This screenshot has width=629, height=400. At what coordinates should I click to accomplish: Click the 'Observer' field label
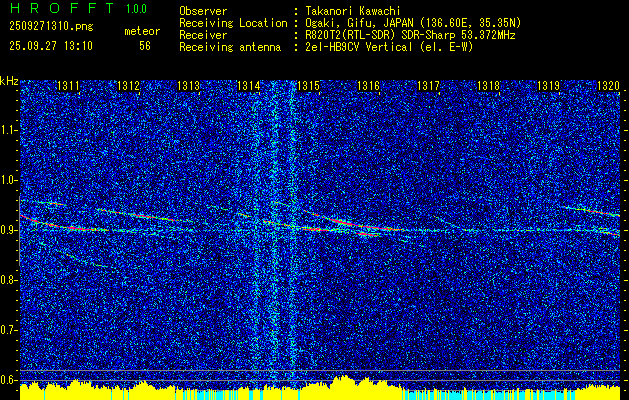click(203, 11)
